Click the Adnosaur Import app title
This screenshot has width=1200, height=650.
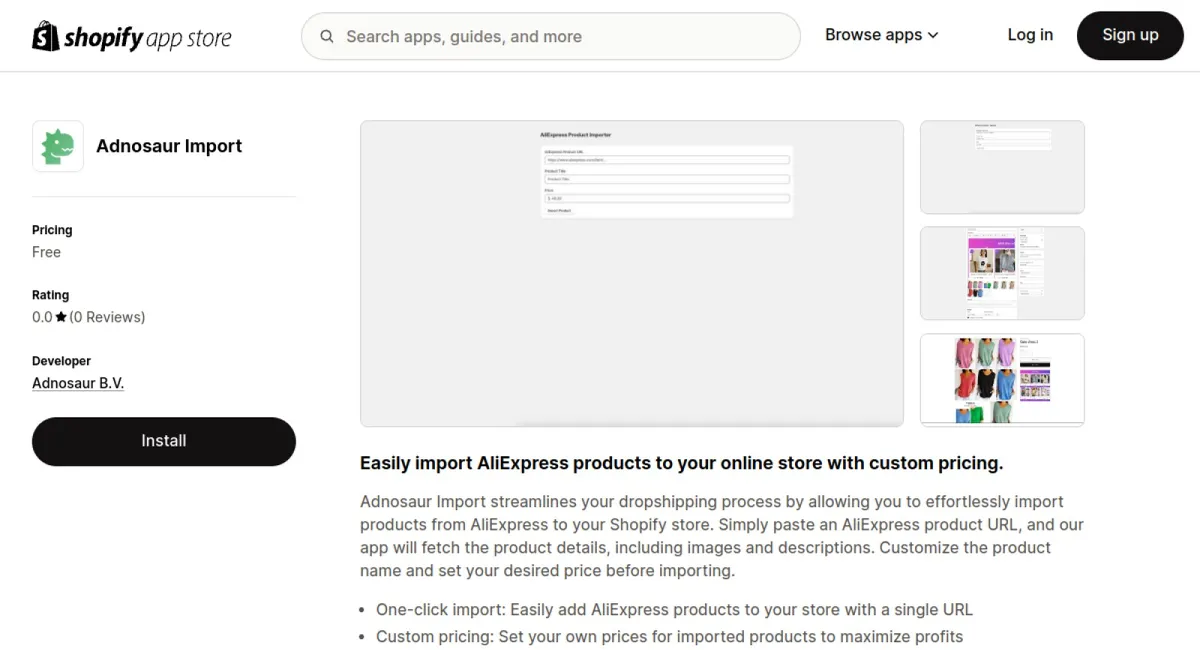(x=169, y=146)
